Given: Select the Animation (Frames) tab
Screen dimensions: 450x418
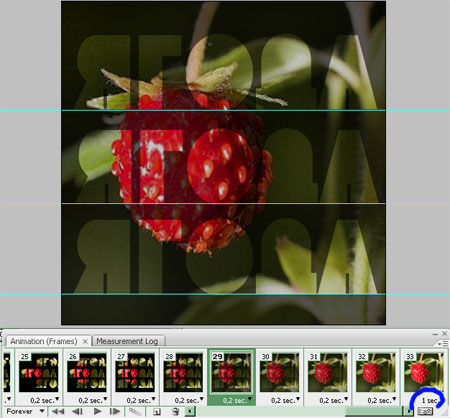Looking at the screenshot, I should (x=44, y=341).
